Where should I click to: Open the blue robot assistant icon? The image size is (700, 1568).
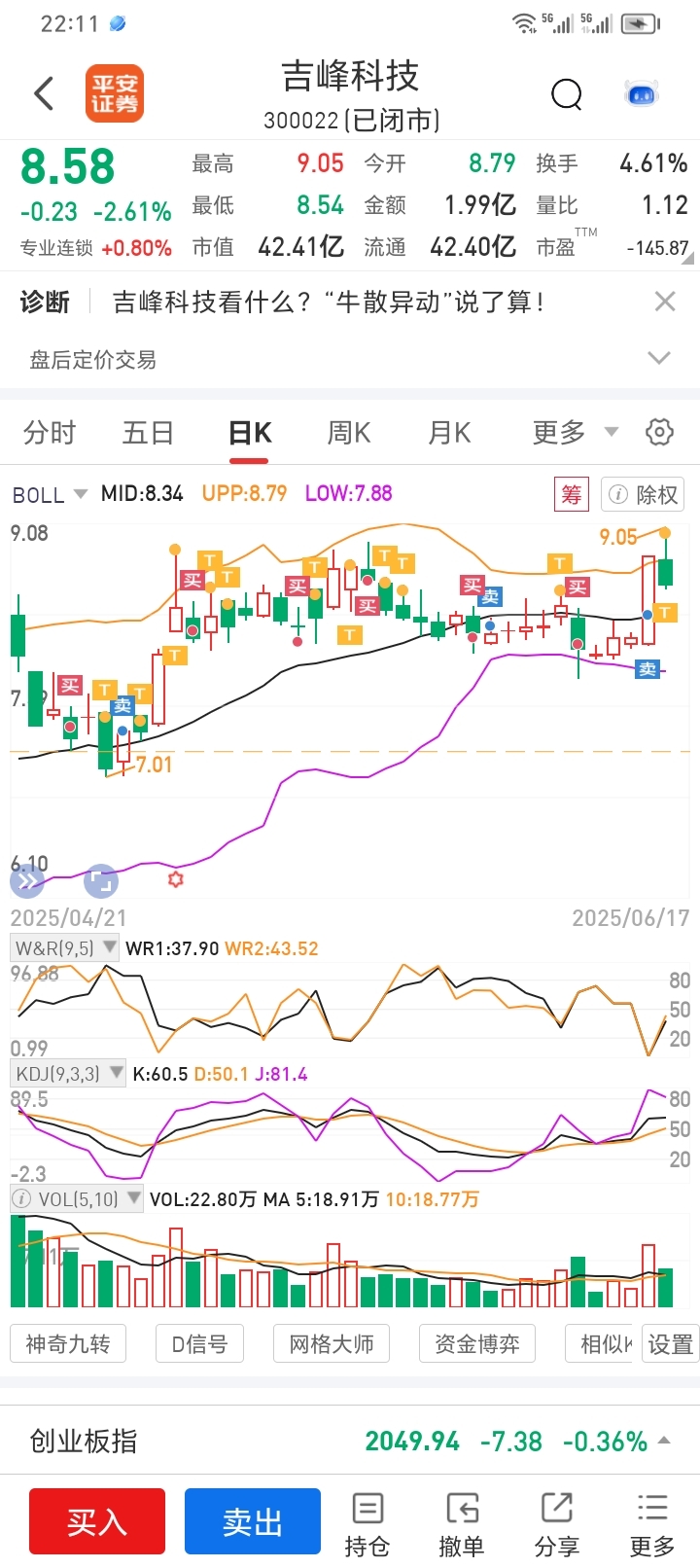(x=642, y=93)
